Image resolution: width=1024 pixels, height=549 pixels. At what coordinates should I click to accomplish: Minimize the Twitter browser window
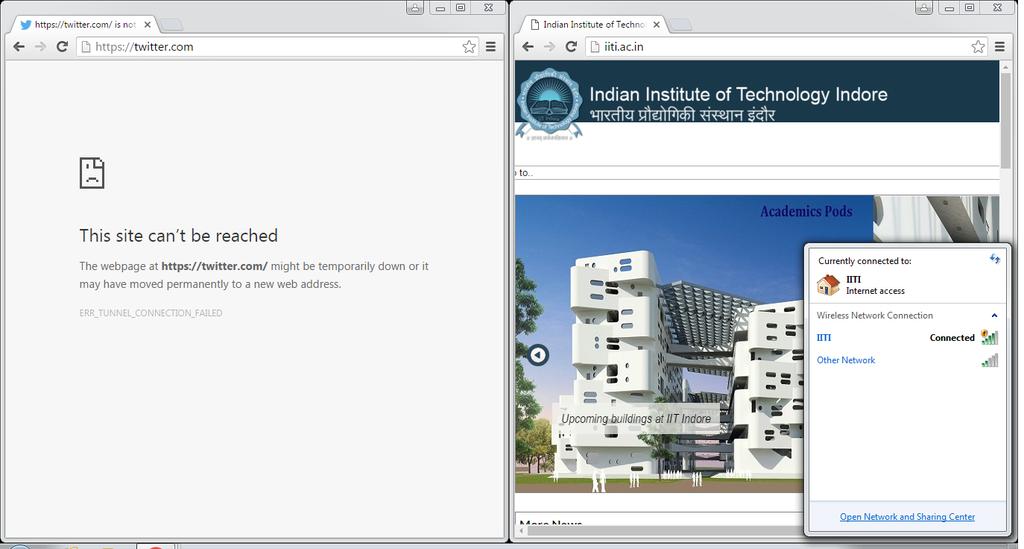(440, 8)
